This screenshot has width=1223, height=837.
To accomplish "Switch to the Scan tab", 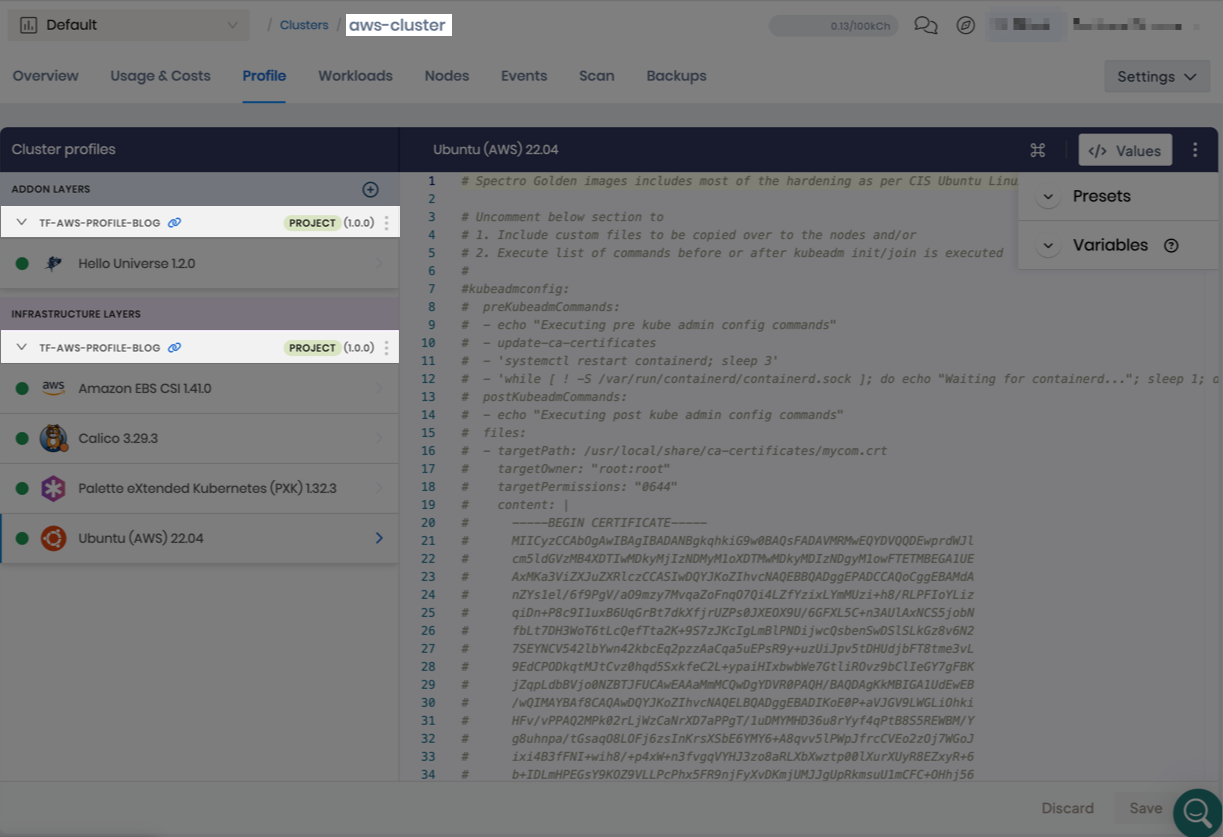I will pyautogui.click(x=597, y=76).
